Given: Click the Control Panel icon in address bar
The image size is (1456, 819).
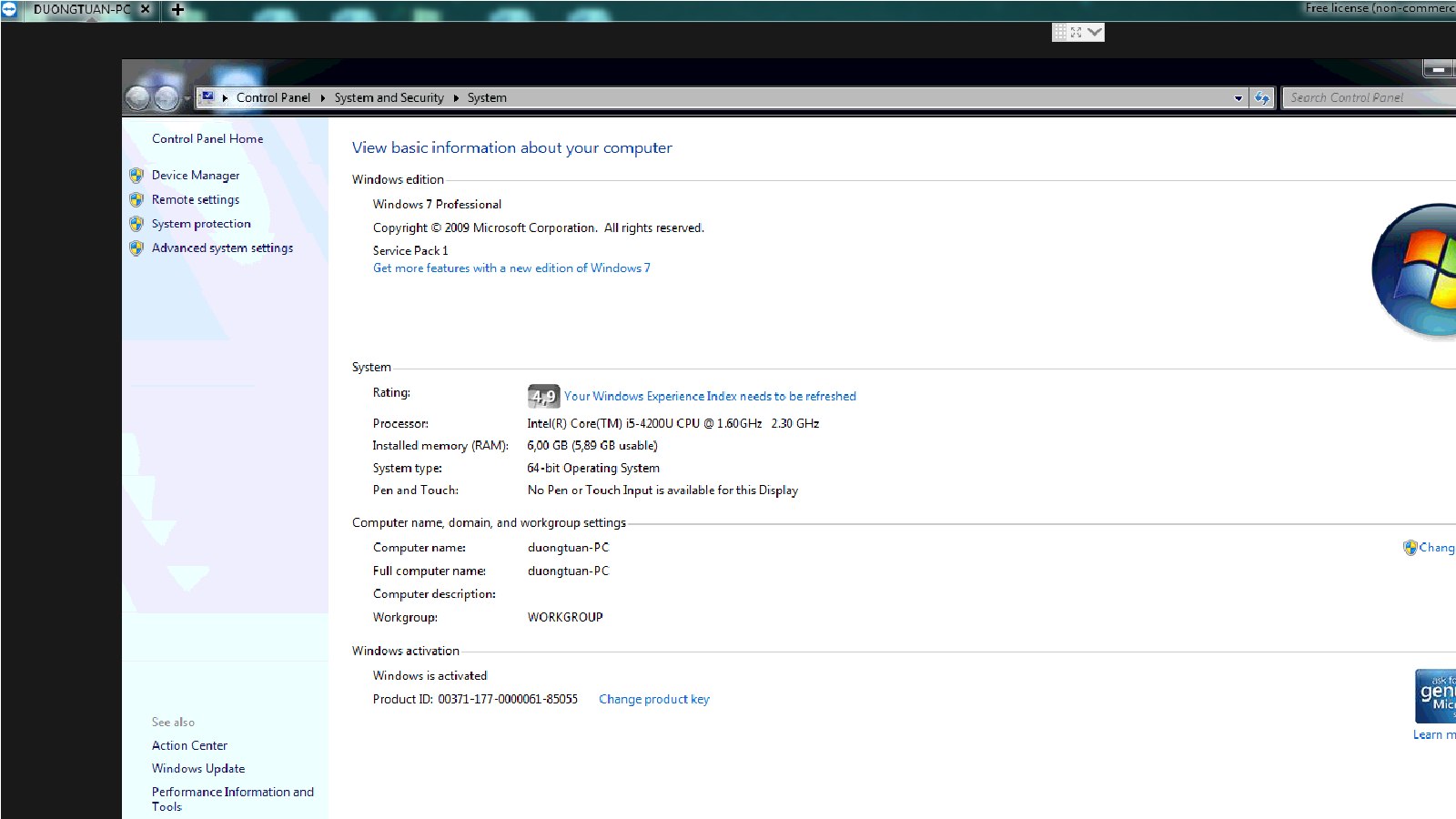Looking at the screenshot, I should [x=207, y=96].
